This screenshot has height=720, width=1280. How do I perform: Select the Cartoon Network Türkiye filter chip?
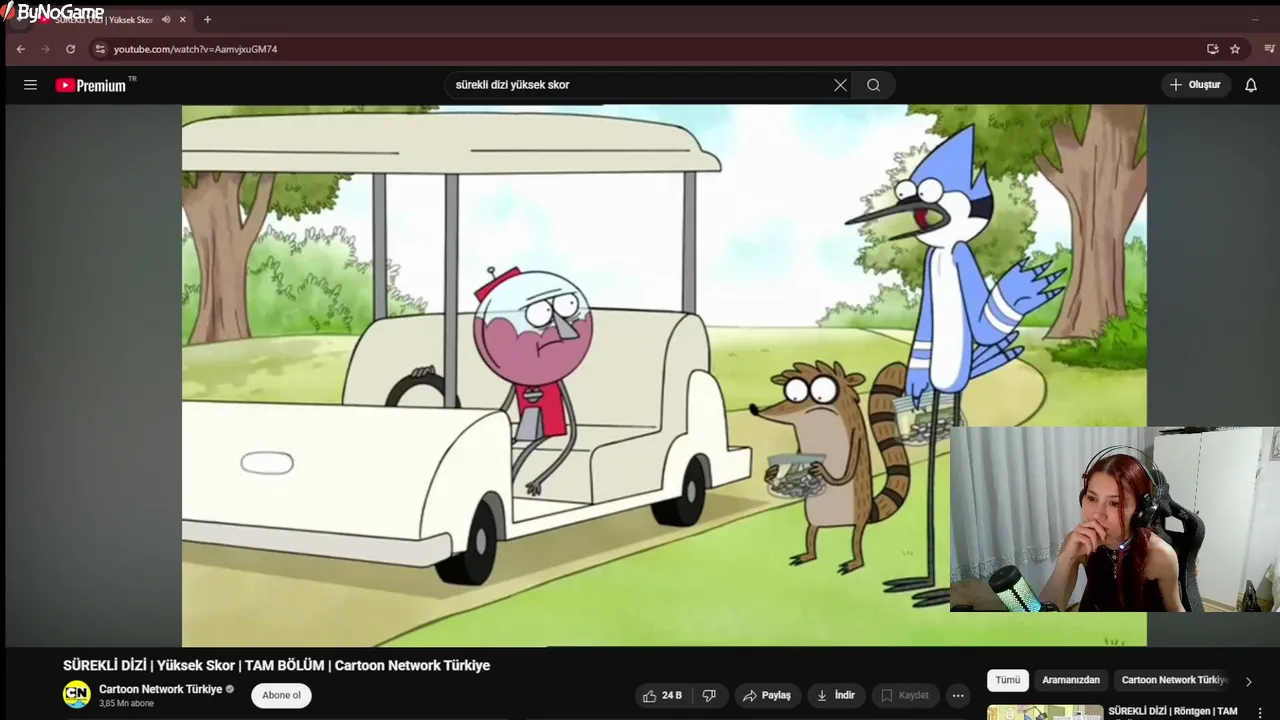coord(1174,680)
